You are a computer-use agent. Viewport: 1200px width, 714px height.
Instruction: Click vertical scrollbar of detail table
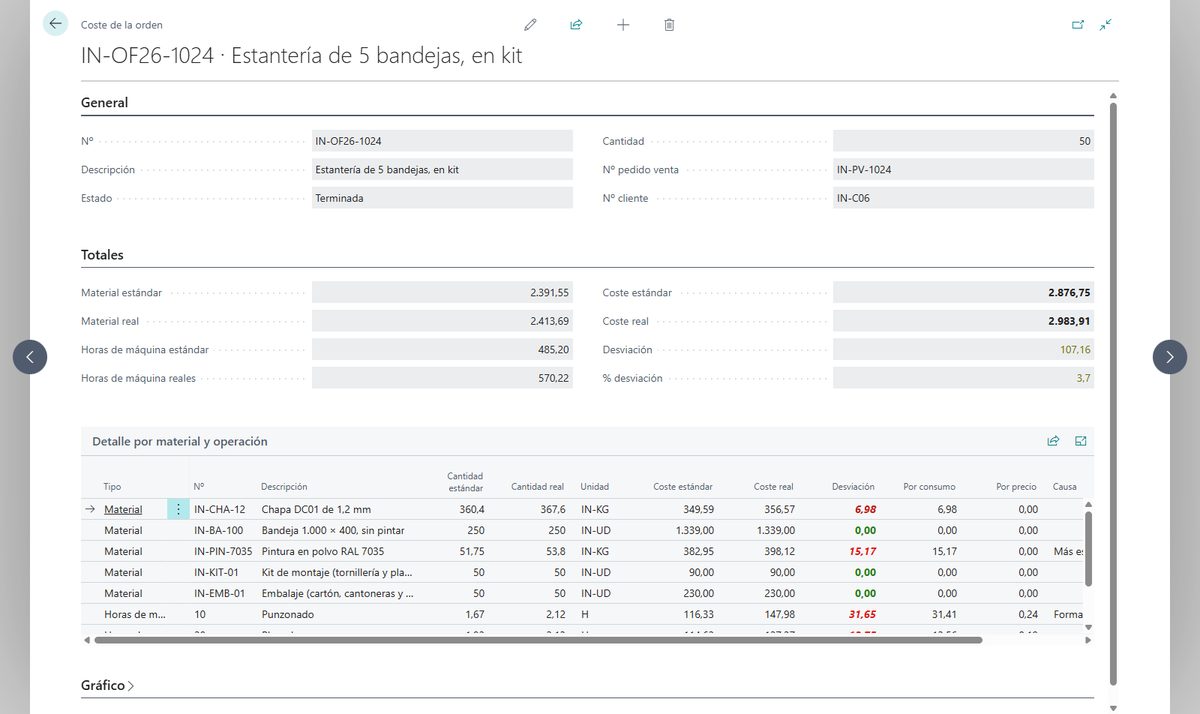1088,548
